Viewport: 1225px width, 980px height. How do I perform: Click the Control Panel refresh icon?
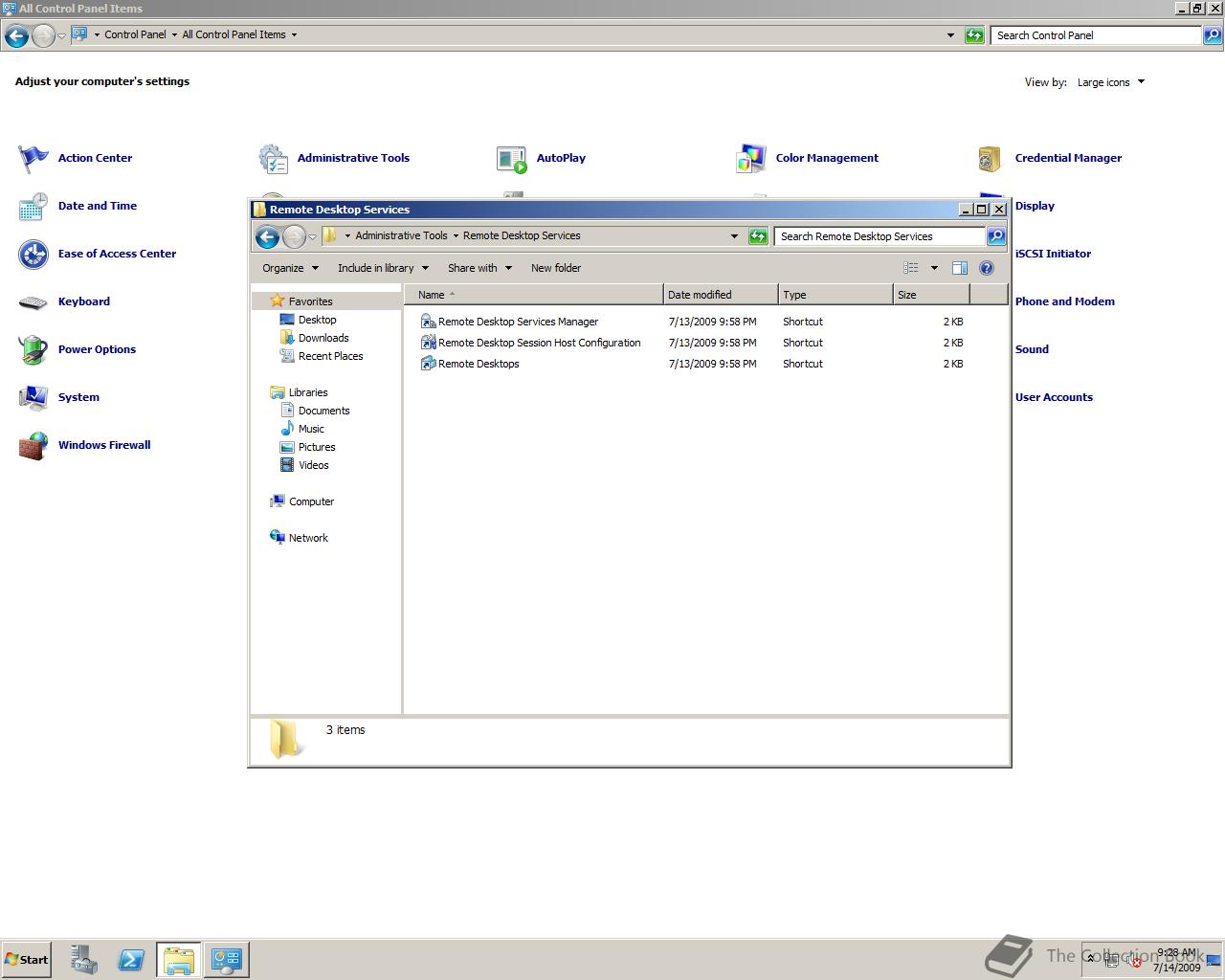click(x=974, y=35)
